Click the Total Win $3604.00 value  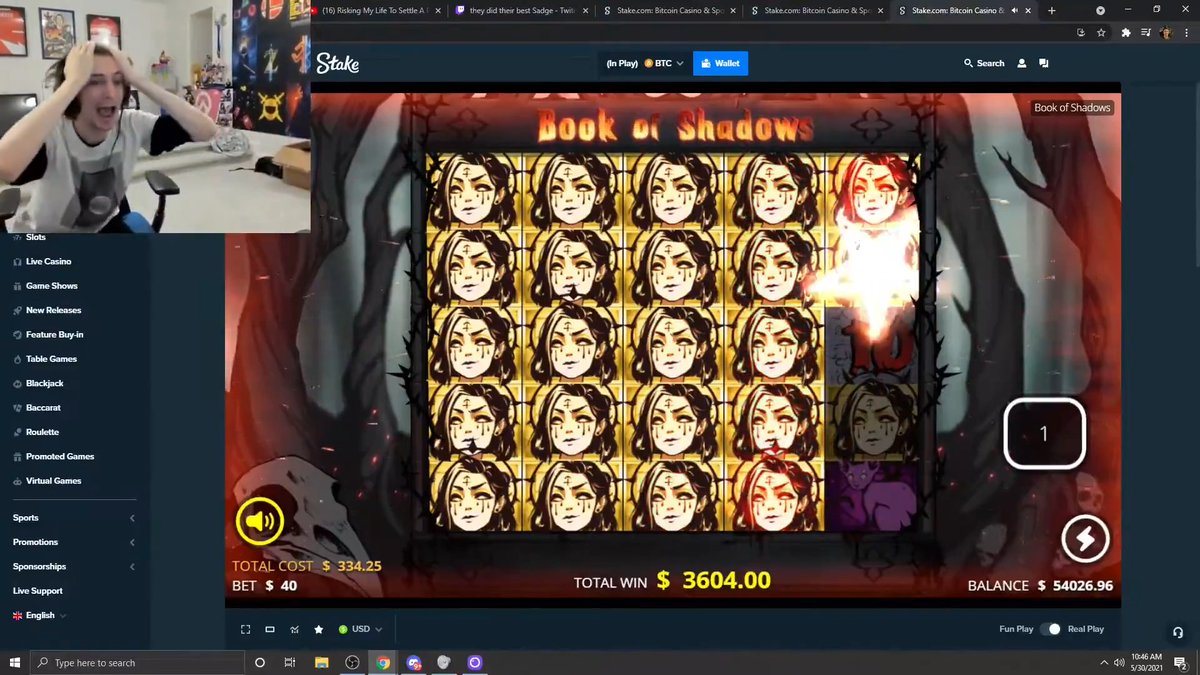point(713,581)
